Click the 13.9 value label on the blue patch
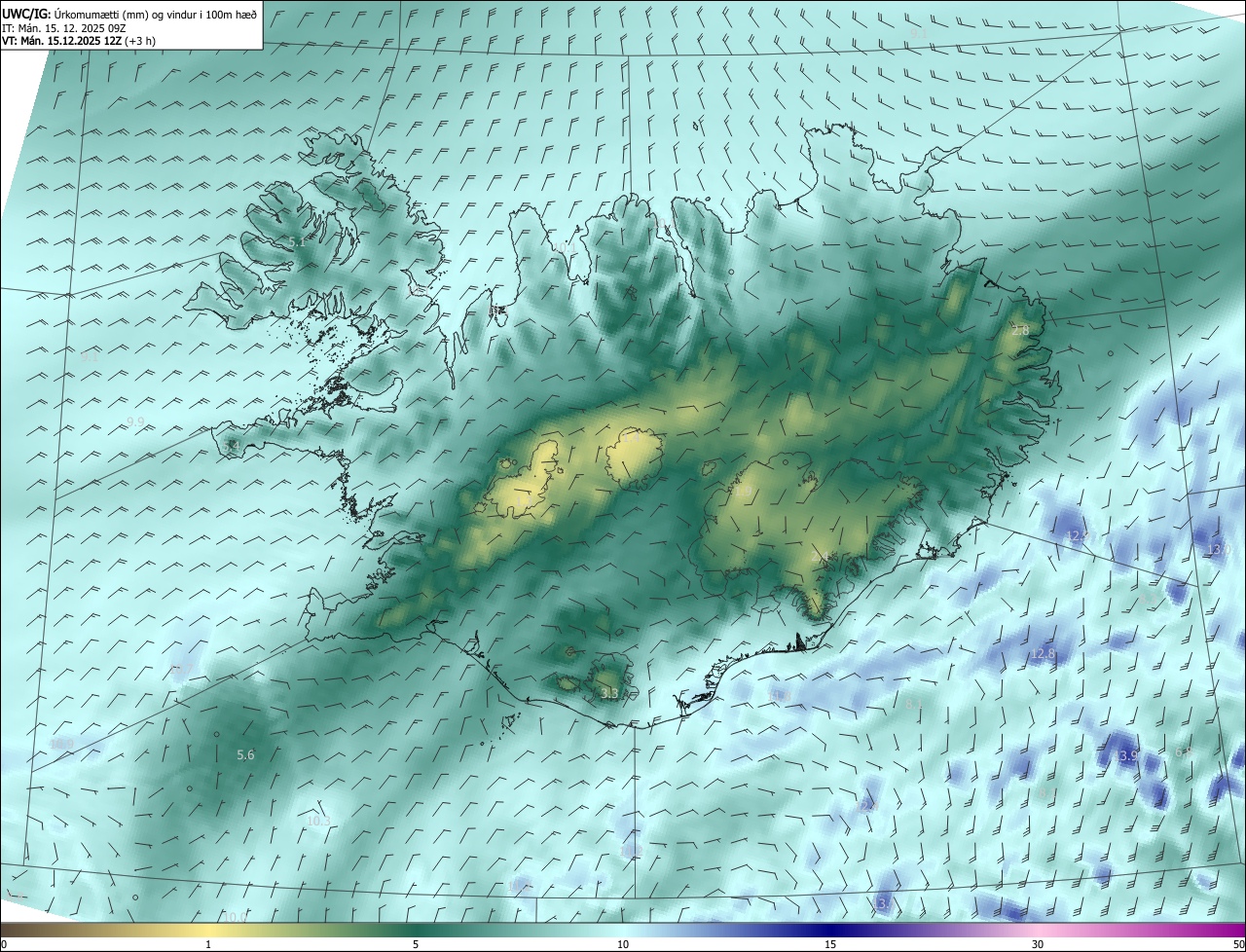1246x952 pixels. [1127, 755]
